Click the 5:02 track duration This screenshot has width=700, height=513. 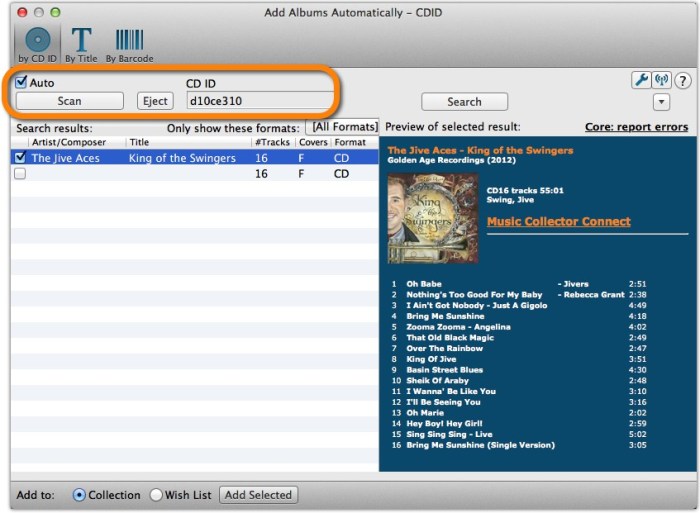coord(638,434)
